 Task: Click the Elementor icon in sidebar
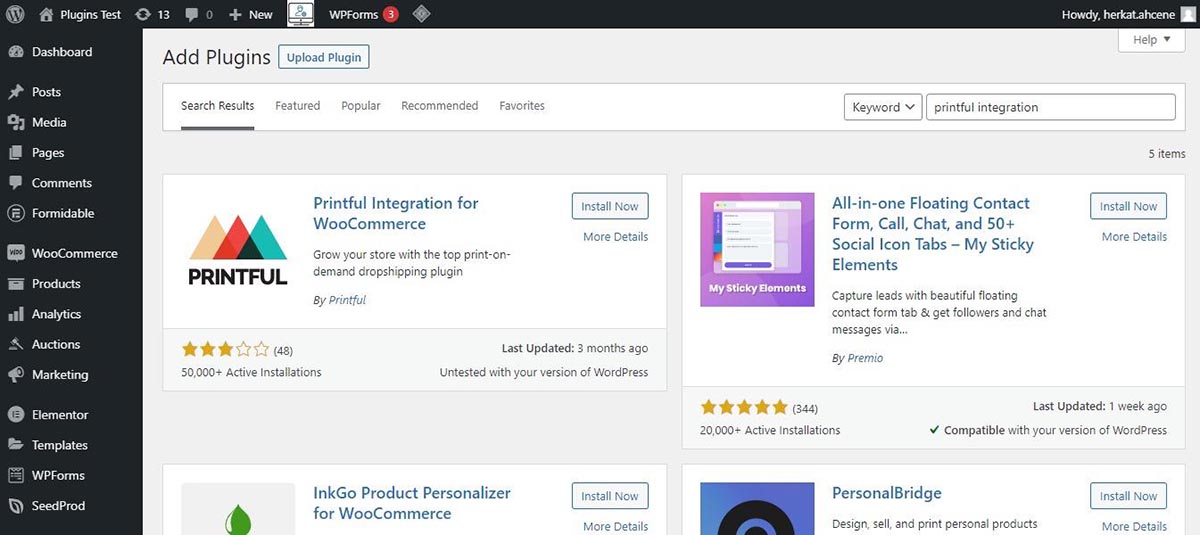(x=15, y=415)
